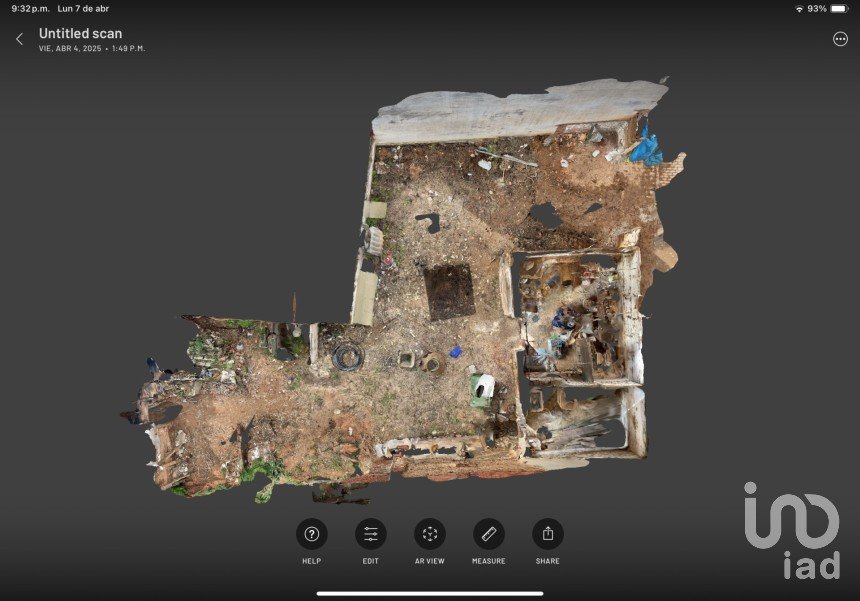Go back using the left chevron arrow
Viewport: 860px width, 601px height.
[20, 39]
